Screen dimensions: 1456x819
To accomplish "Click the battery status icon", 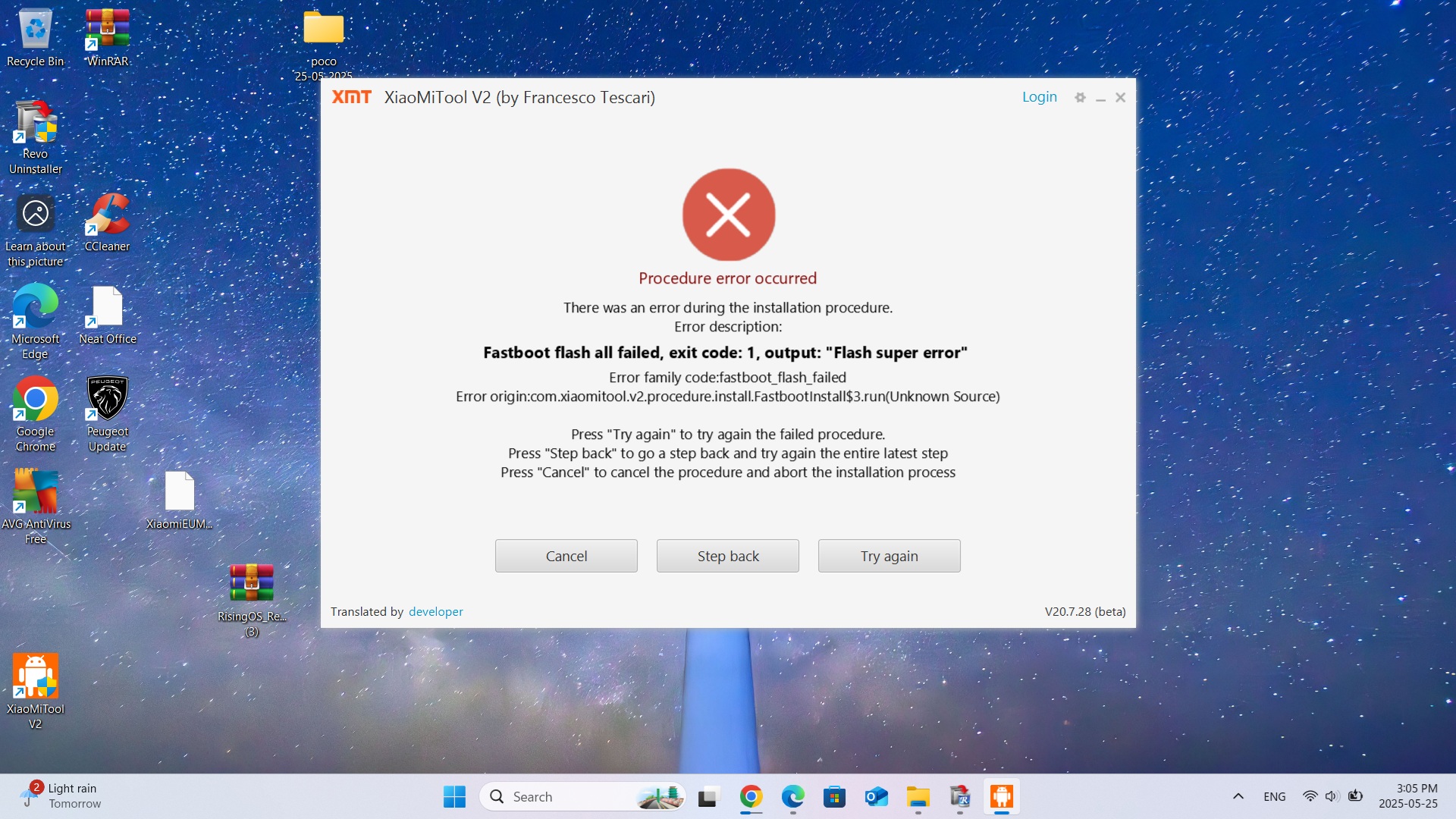I will [1355, 796].
